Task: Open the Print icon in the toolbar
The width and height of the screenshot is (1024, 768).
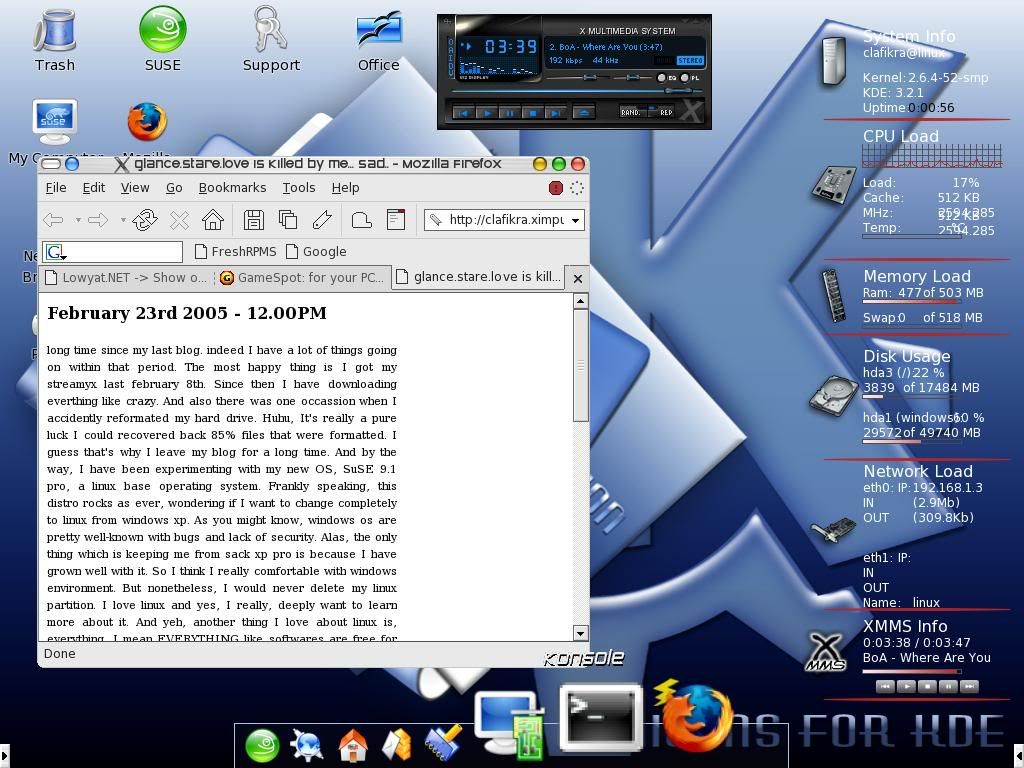Action: pos(362,221)
